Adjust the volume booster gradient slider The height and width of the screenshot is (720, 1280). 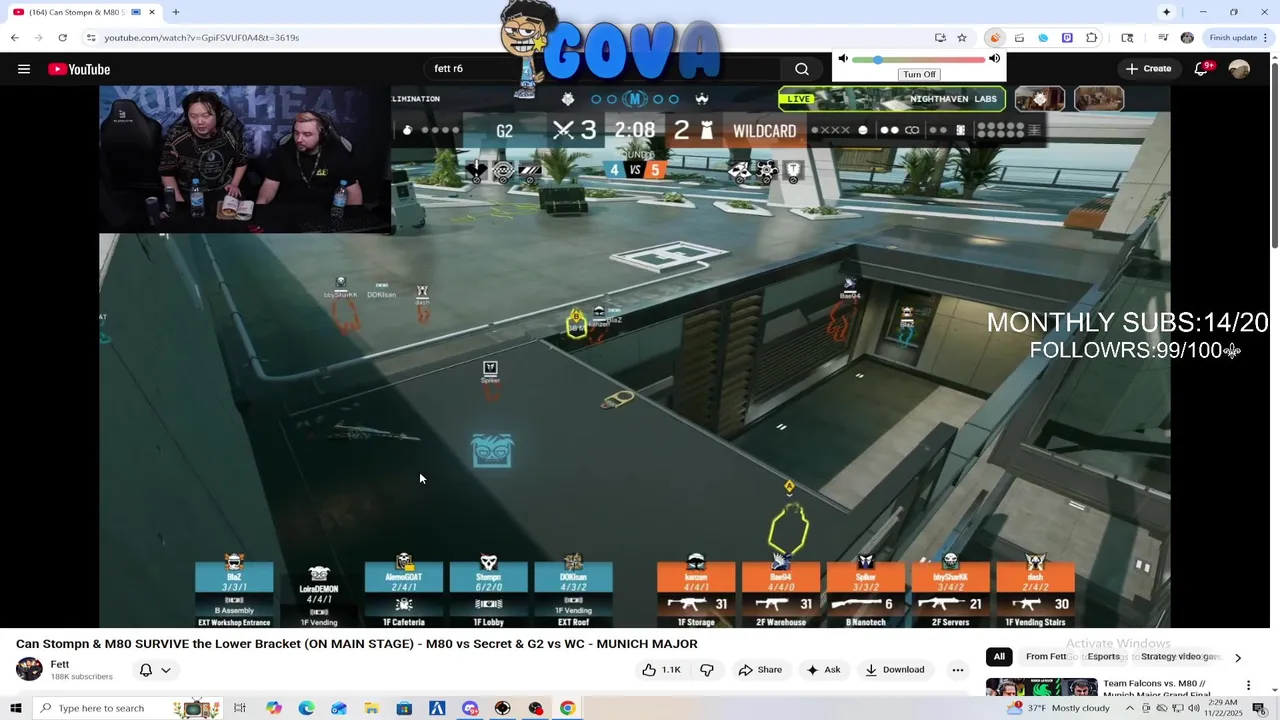click(x=918, y=59)
